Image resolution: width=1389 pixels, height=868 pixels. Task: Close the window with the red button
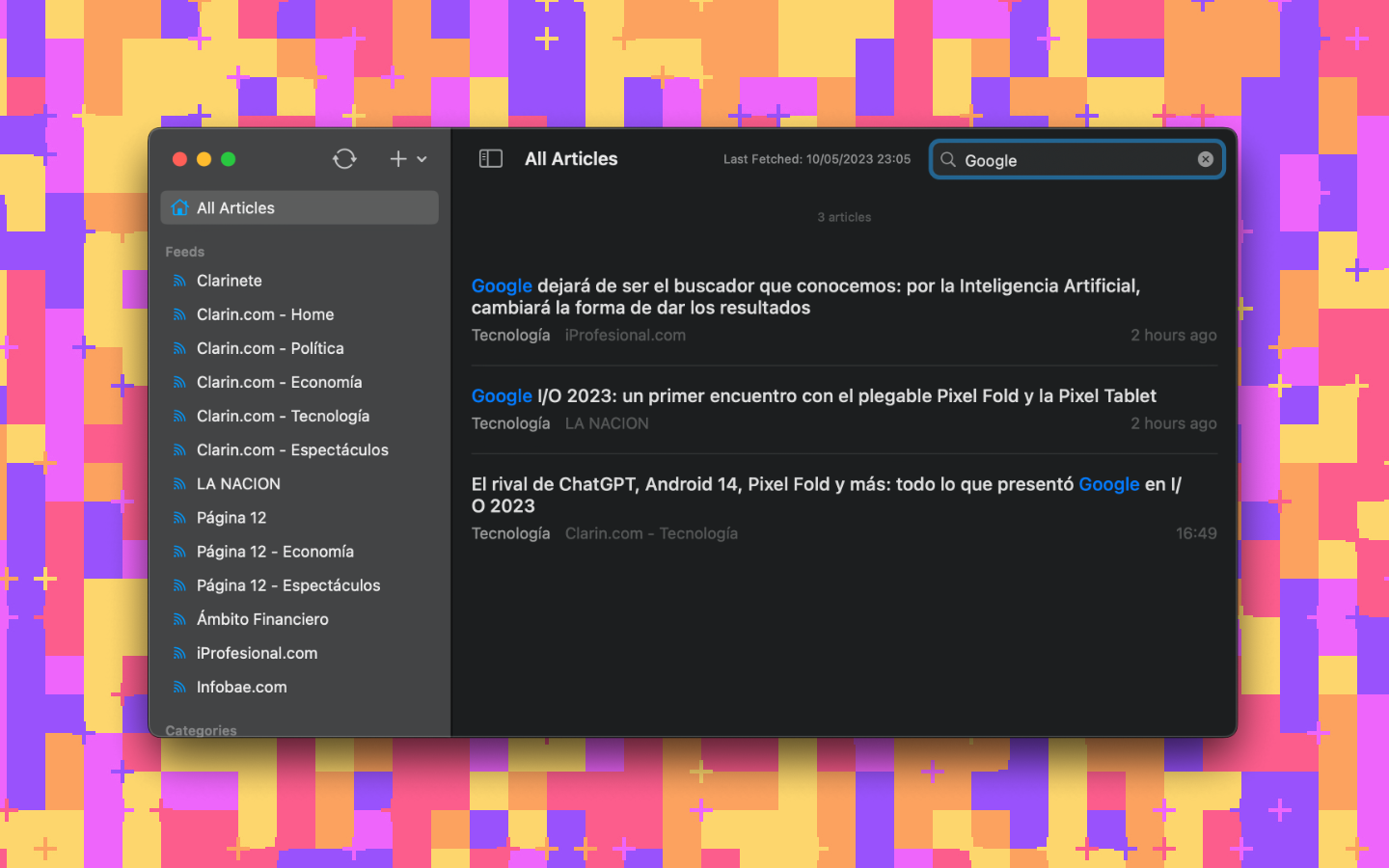point(179,159)
